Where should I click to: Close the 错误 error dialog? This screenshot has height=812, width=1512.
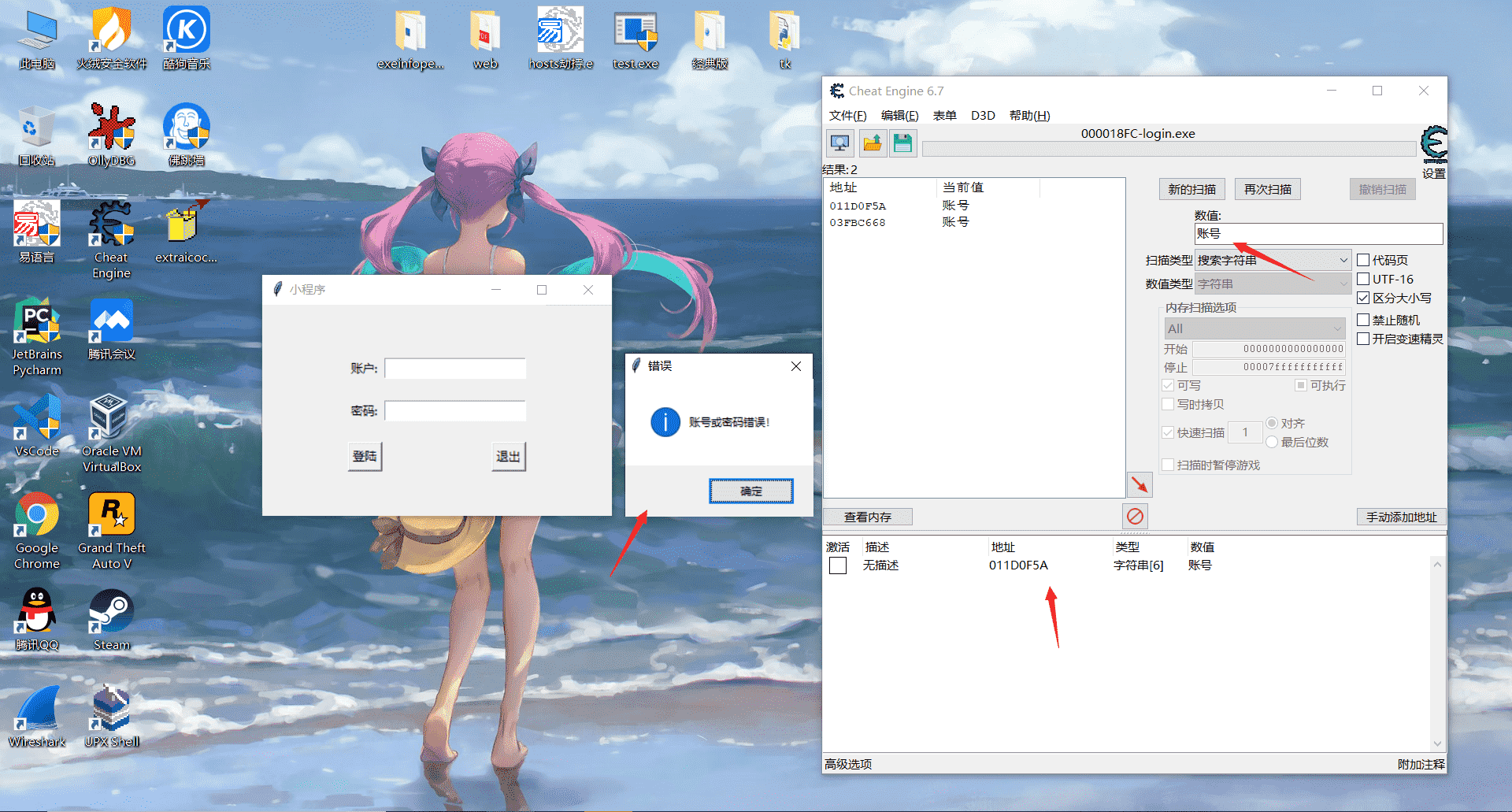tap(796, 366)
